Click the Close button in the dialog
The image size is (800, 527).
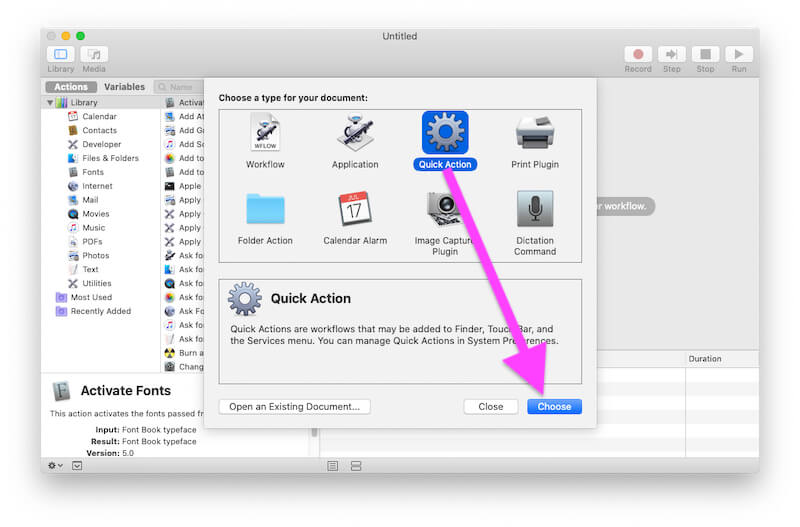tap(491, 407)
